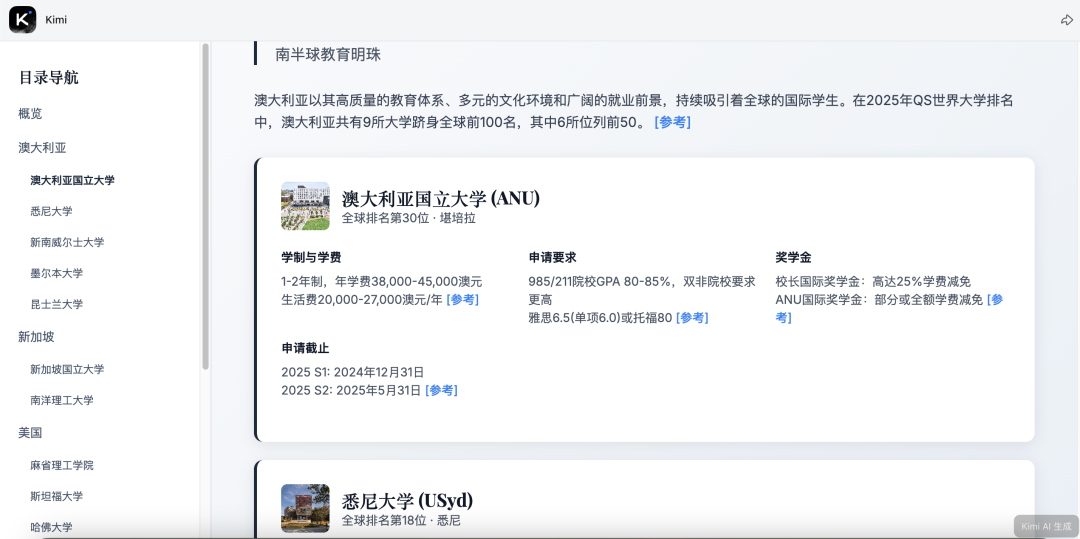Click the Kimi logo icon
The image size is (1080, 539).
point(22,20)
